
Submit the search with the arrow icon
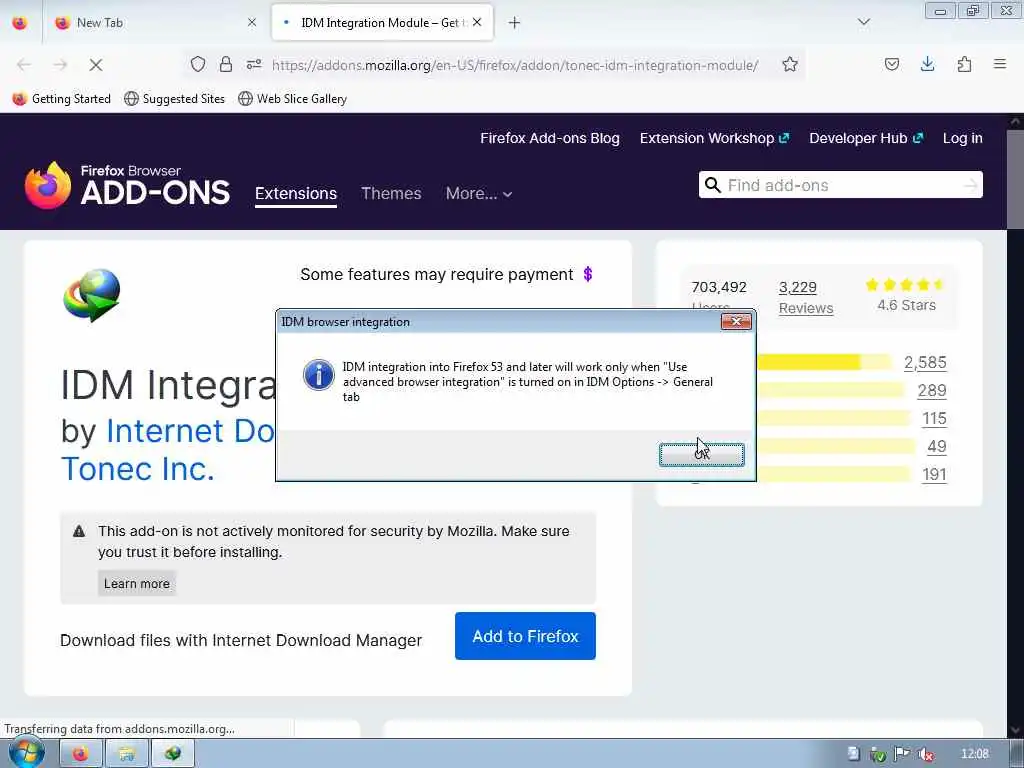971,185
